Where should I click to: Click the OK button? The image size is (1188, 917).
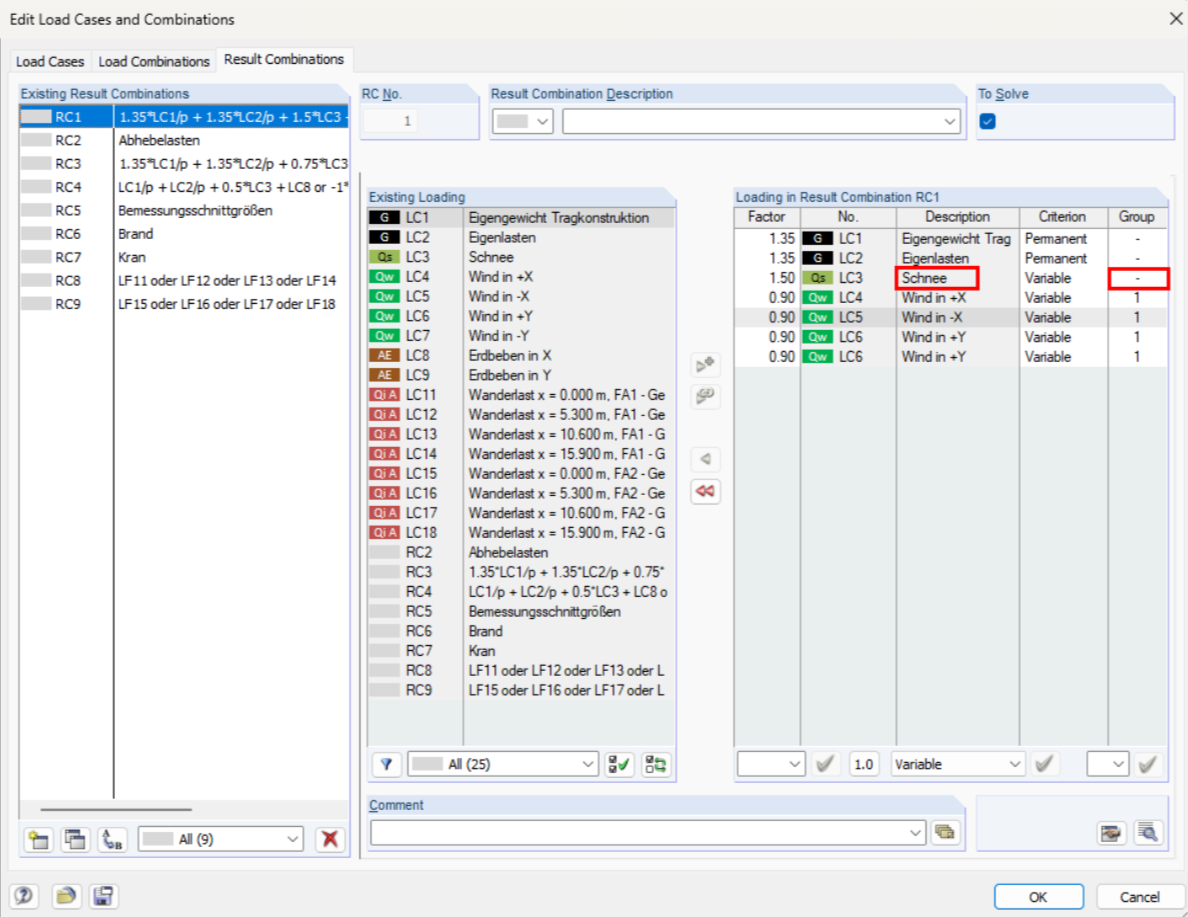click(1038, 897)
